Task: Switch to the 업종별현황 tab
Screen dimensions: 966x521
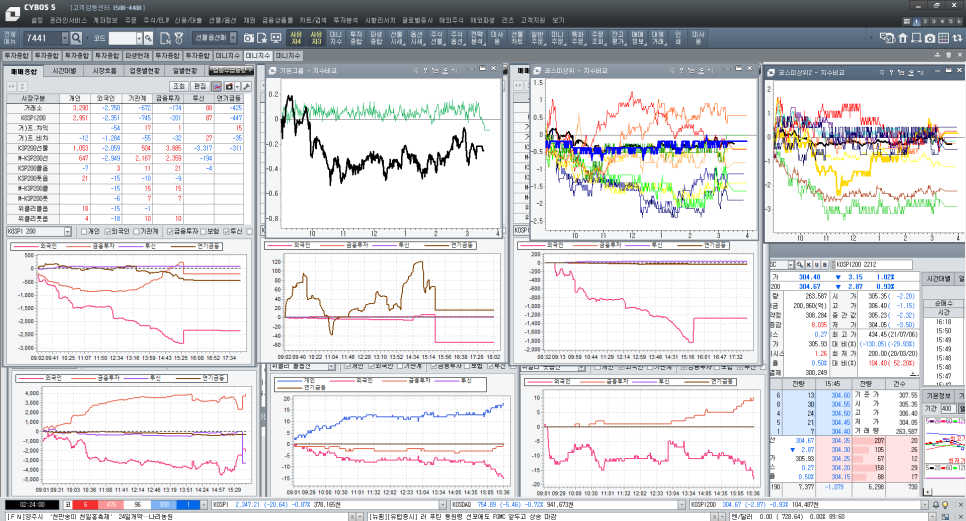Action: pyautogui.click(x=145, y=71)
